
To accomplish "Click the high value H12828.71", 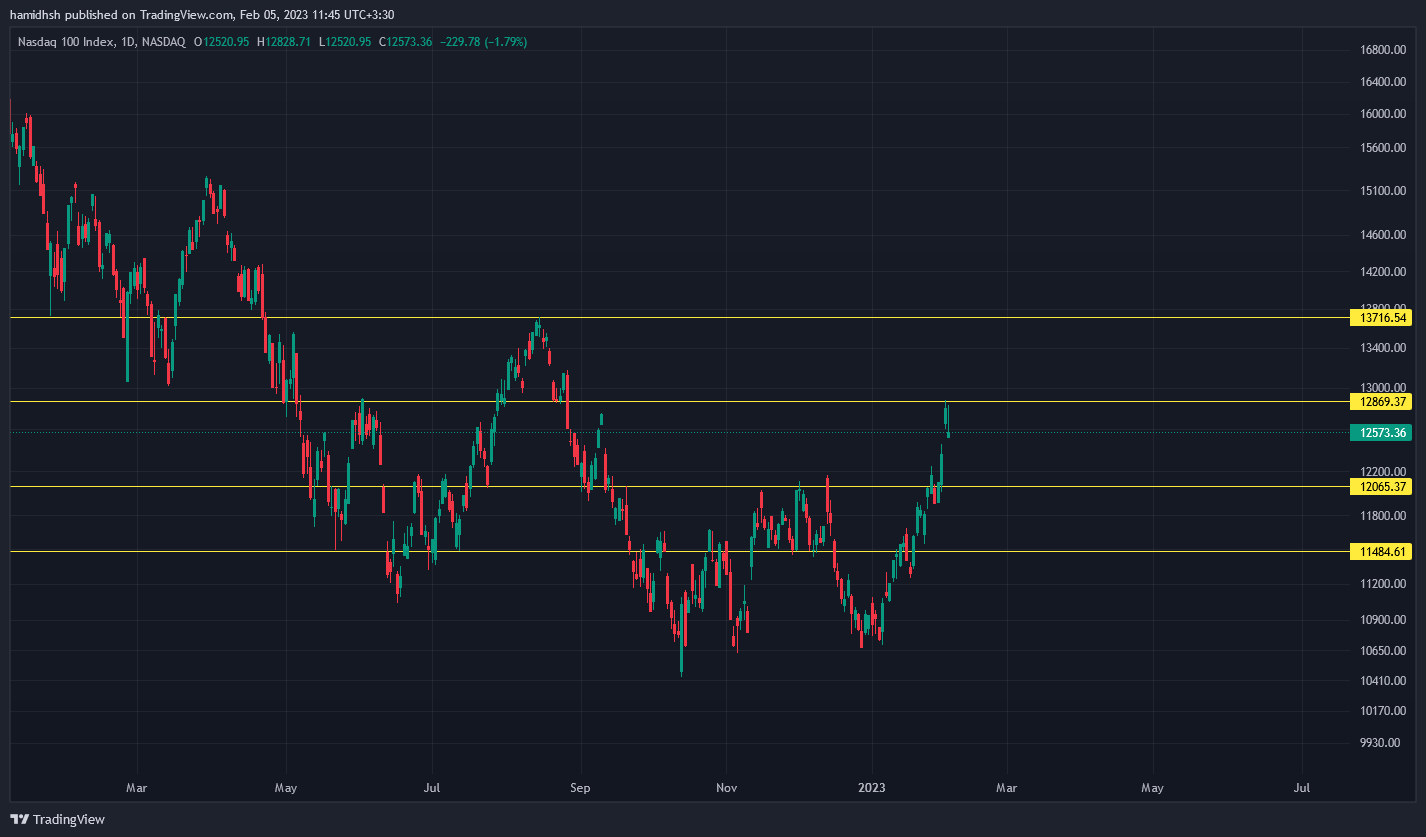I will pyautogui.click(x=284, y=41).
